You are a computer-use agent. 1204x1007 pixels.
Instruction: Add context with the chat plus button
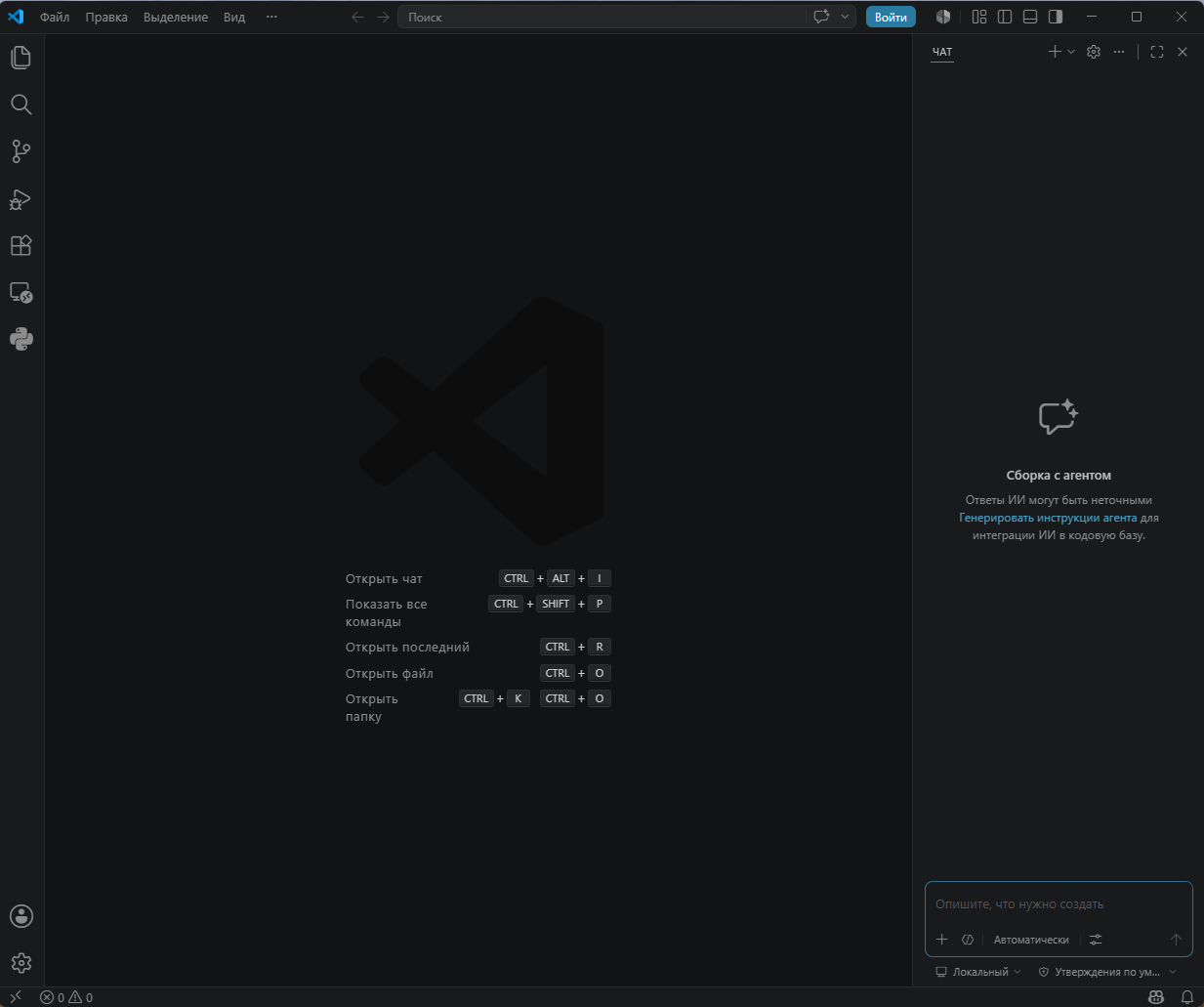[x=942, y=940]
